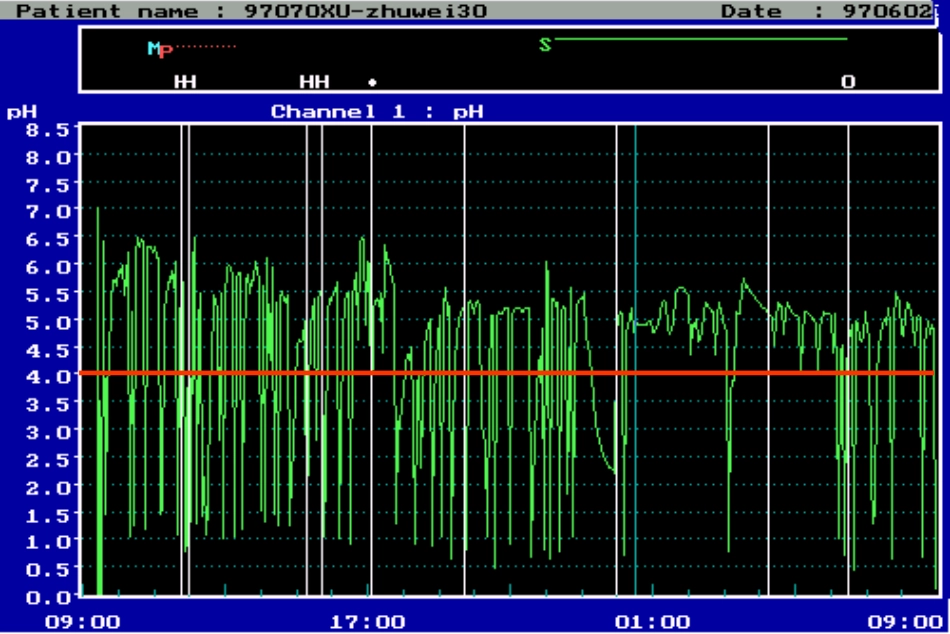
Task: Select the red pH 4.0 threshold line
Action: pyautogui.click(x=507, y=373)
